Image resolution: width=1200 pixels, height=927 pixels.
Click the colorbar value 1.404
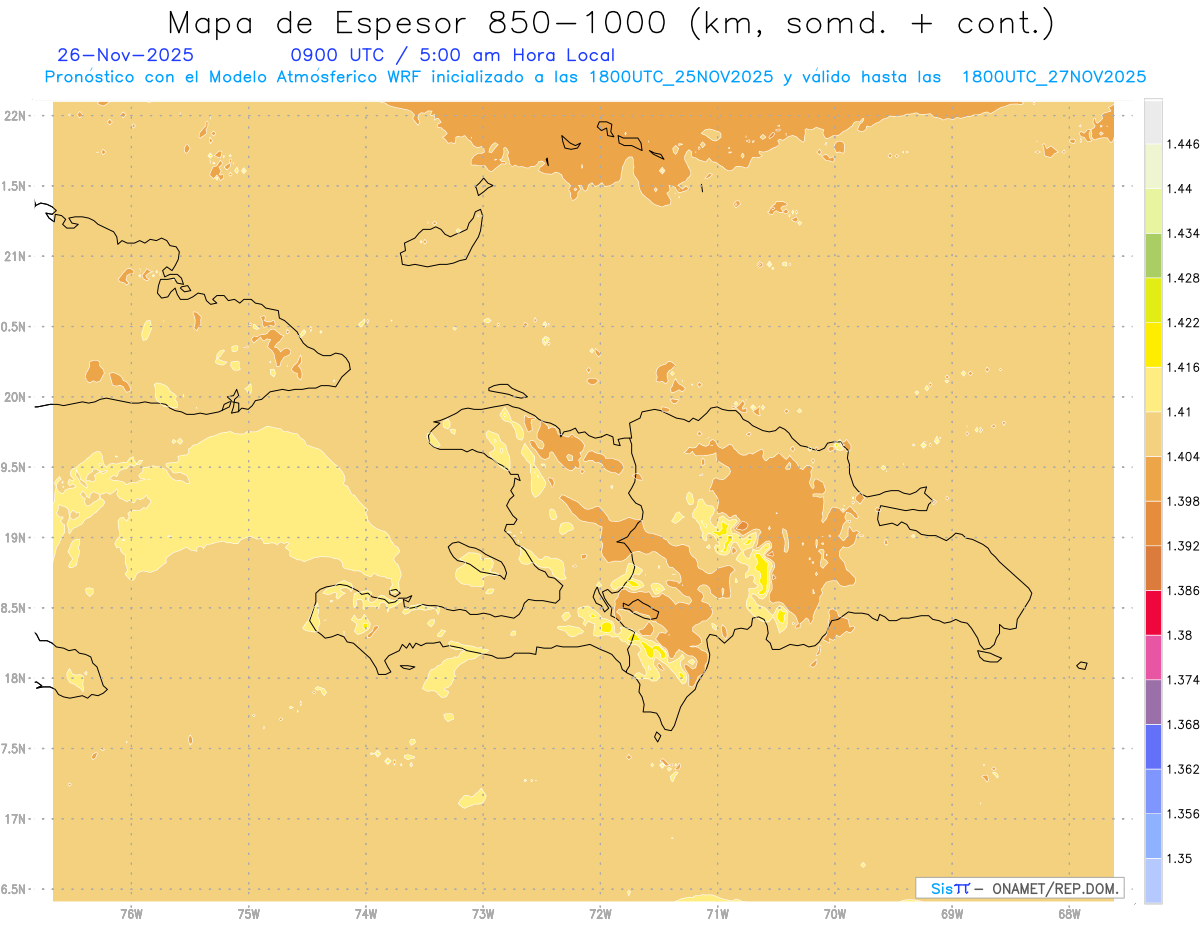pos(1185,457)
